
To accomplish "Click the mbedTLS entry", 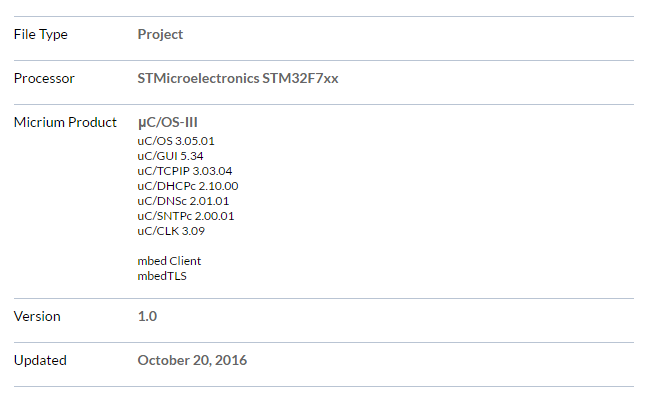I will (x=162, y=276).
